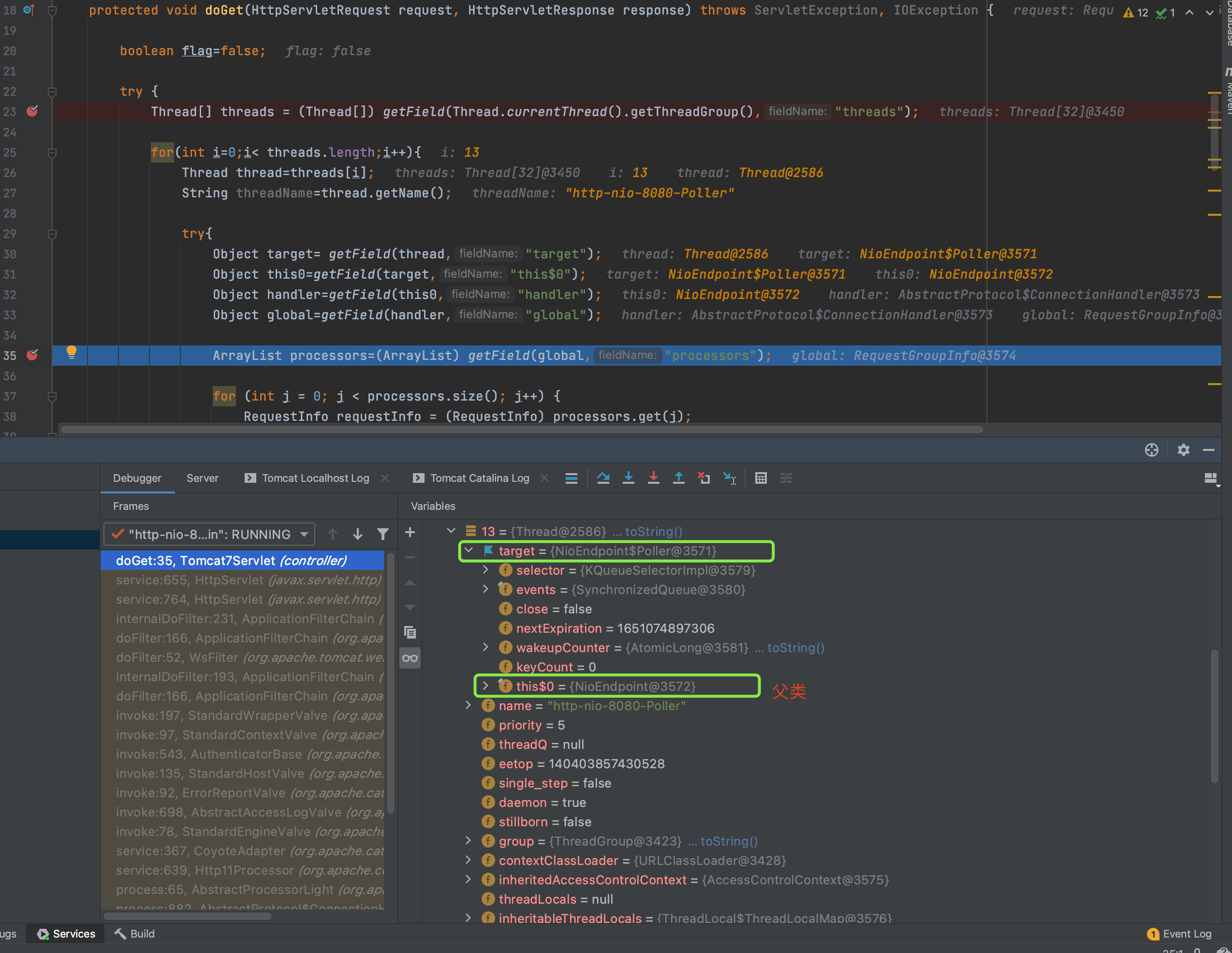
Task: Click the editor horizontal scrollbar
Action: tap(522, 430)
